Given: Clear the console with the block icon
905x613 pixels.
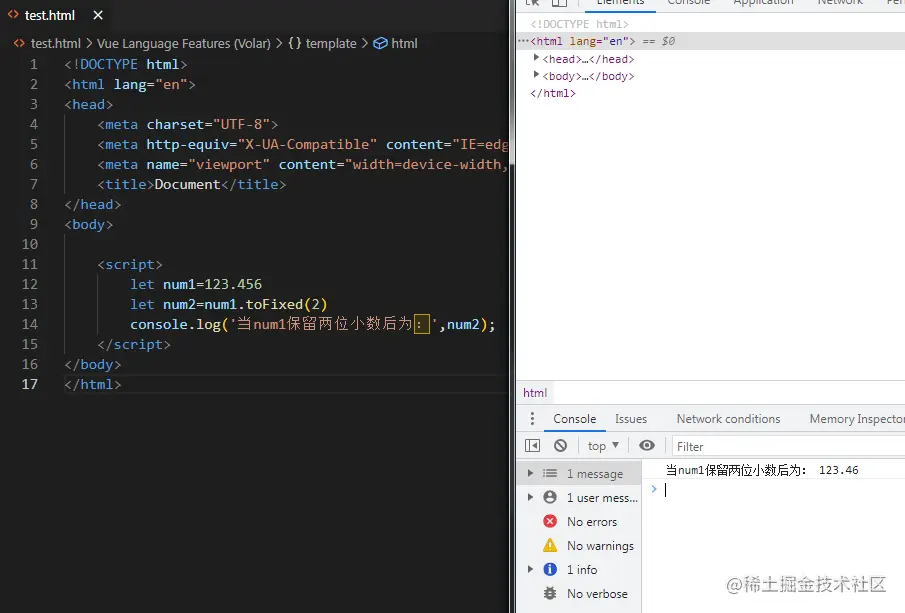Looking at the screenshot, I should tap(560, 446).
